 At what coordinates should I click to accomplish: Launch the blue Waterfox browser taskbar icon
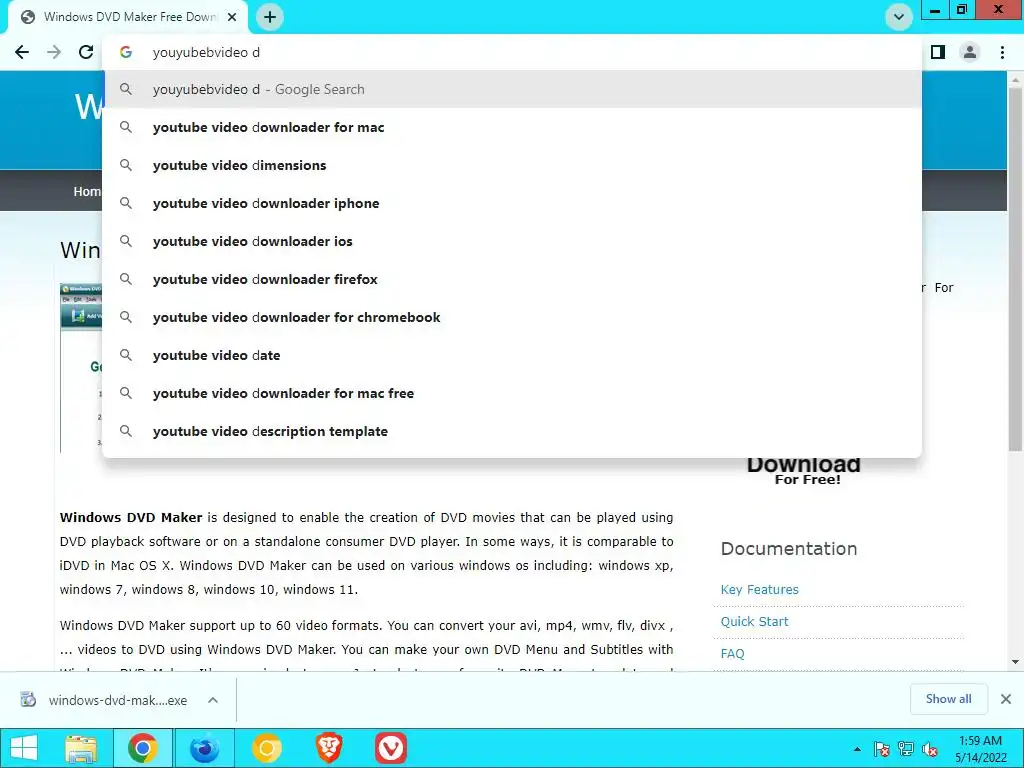pyautogui.click(x=204, y=748)
